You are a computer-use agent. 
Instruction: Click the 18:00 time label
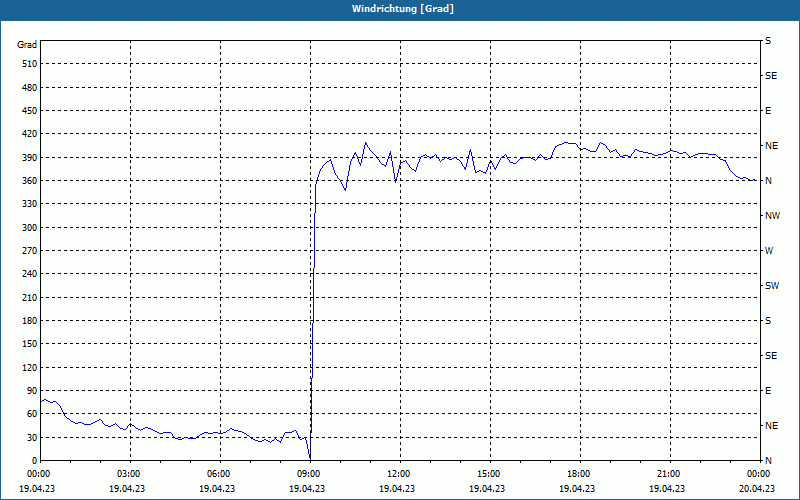point(580,474)
